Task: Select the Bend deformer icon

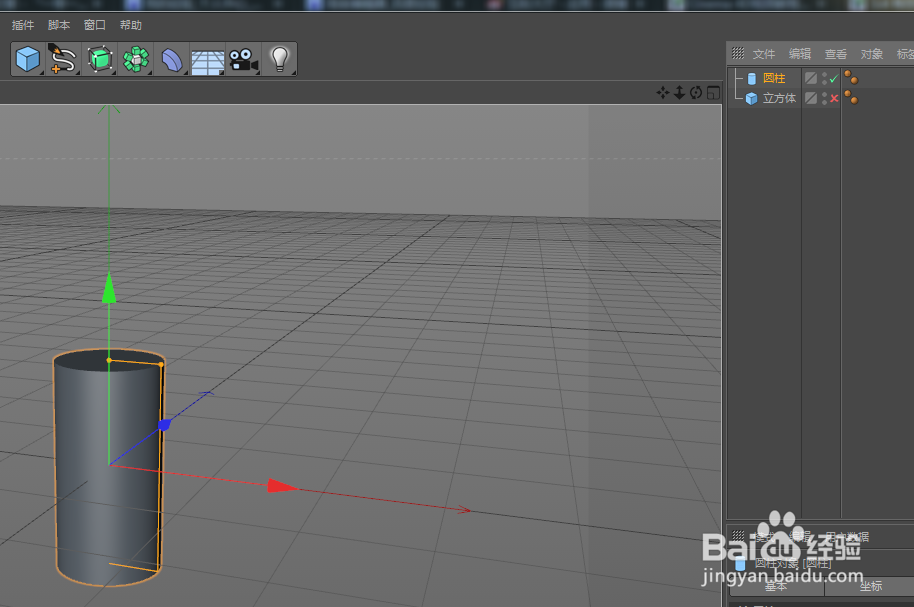Action: point(170,58)
